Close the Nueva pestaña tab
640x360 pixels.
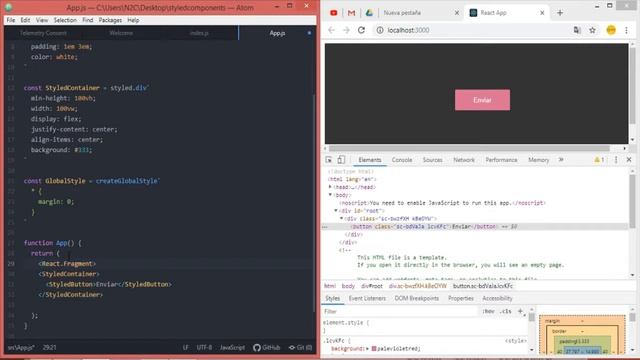point(457,13)
